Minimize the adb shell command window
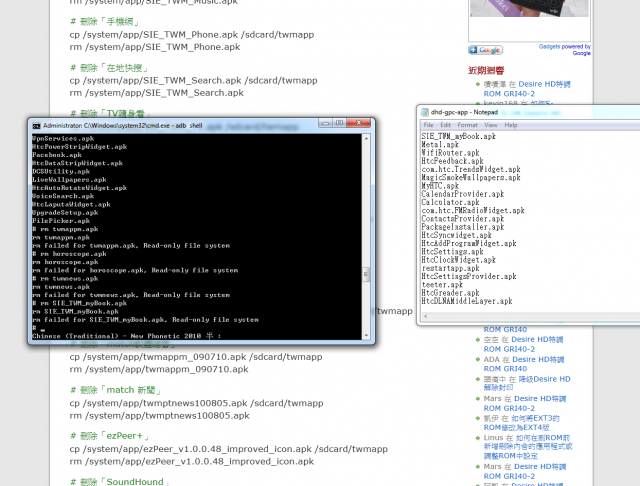 click(325, 123)
